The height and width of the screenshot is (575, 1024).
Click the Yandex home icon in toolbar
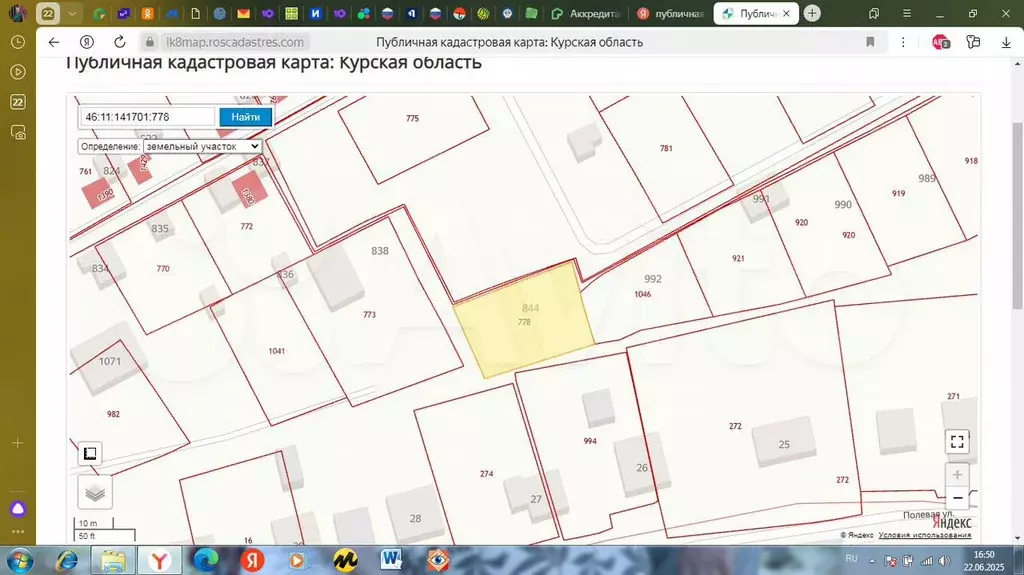click(87, 42)
